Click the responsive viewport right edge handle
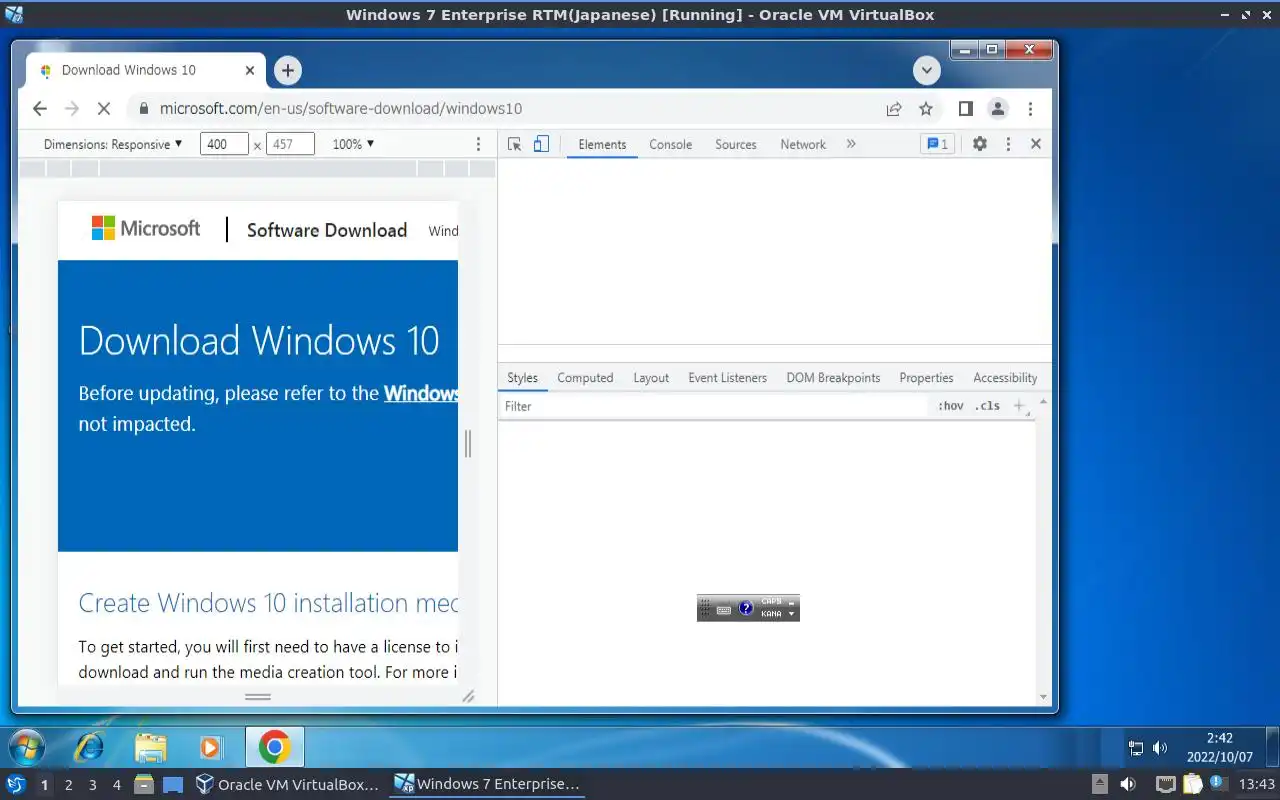 pos(467,443)
